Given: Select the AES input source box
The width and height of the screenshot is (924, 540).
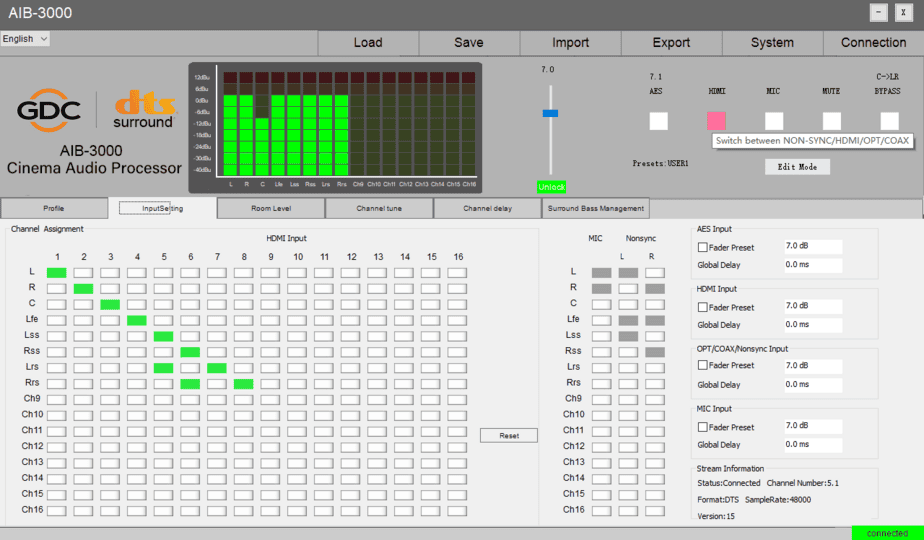Looking at the screenshot, I should pyautogui.click(x=658, y=121).
